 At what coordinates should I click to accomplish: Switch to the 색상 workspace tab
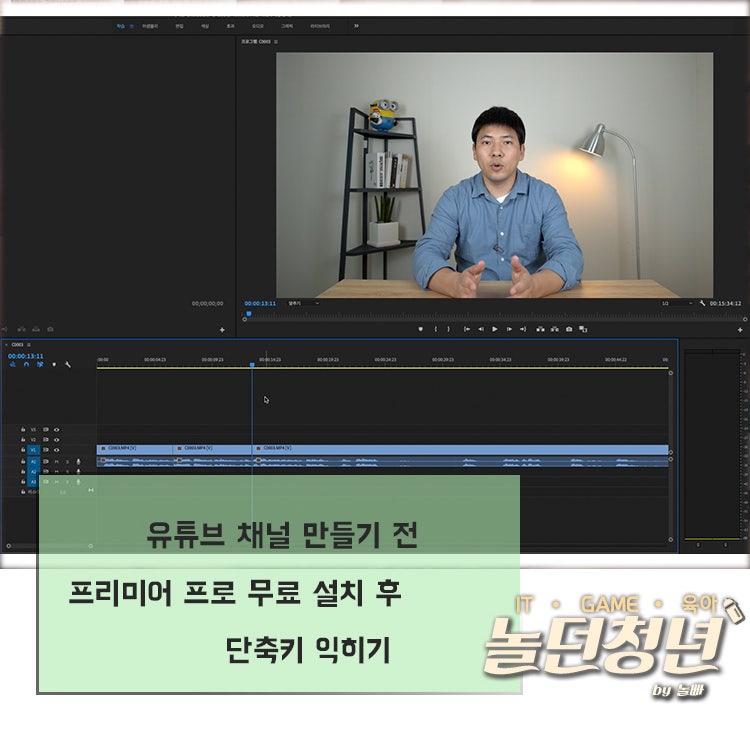coord(205,26)
